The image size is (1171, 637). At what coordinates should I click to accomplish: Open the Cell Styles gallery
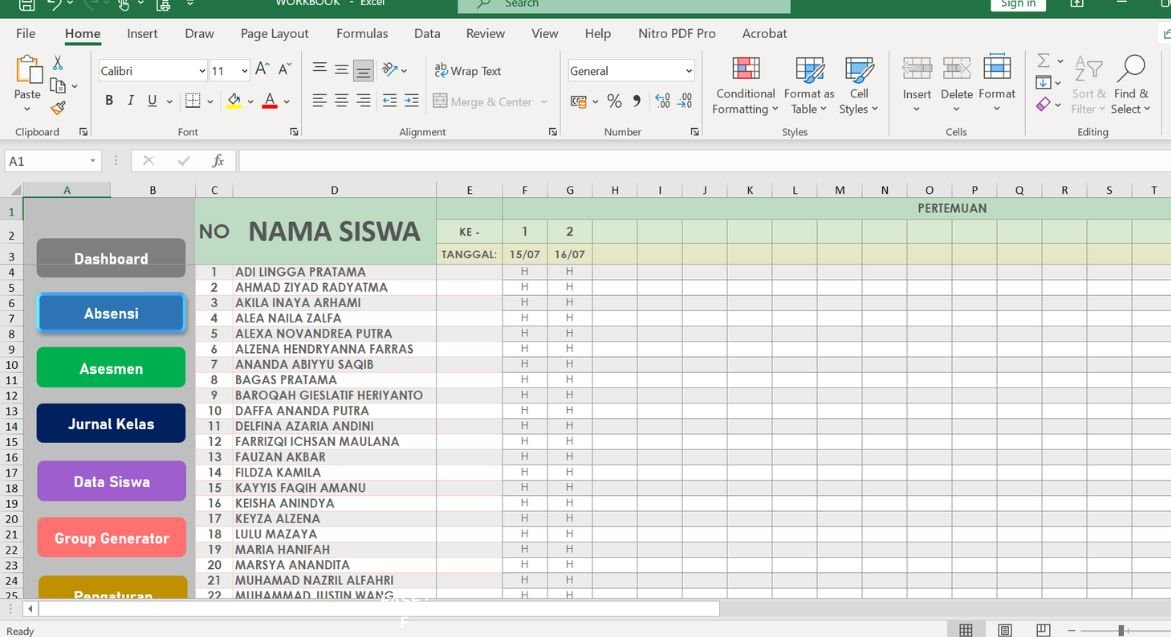point(859,85)
